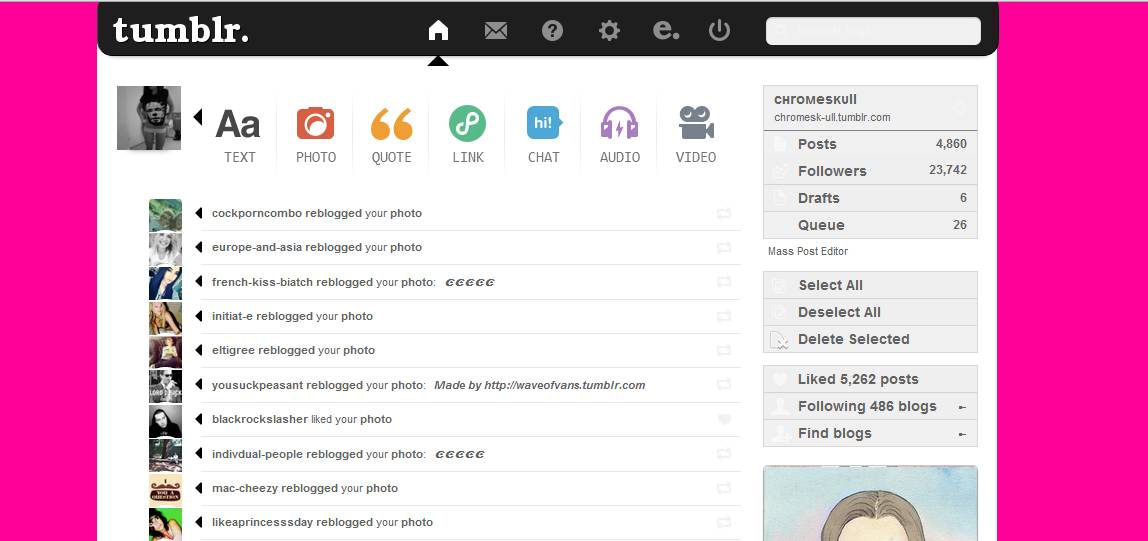This screenshot has width=1148, height=541.
Task: Create a new Text post
Action: (239, 135)
